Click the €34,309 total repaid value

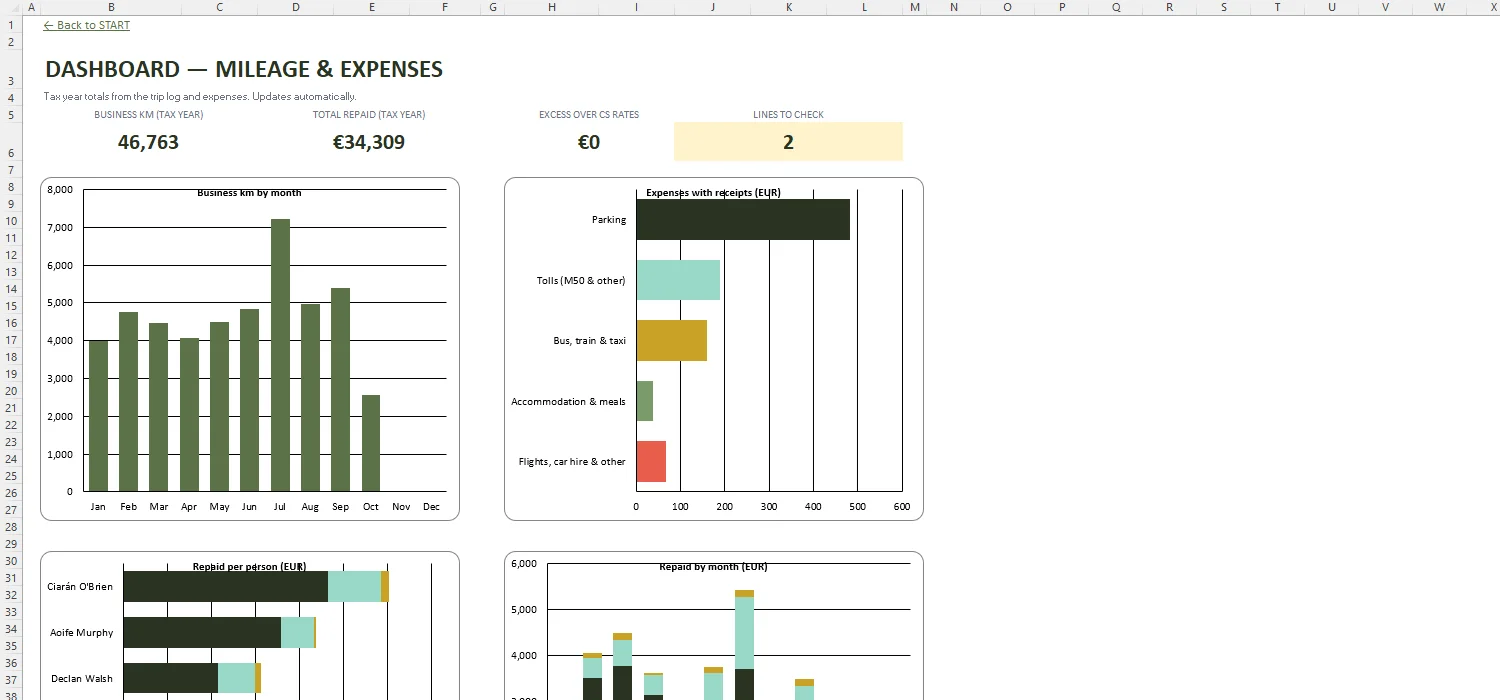coord(369,142)
